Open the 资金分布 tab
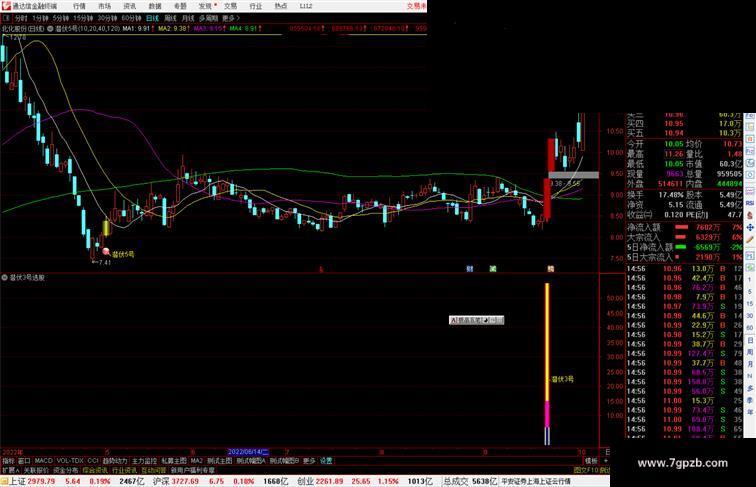The width and height of the screenshot is (756, 487). (x=66, y=470)
